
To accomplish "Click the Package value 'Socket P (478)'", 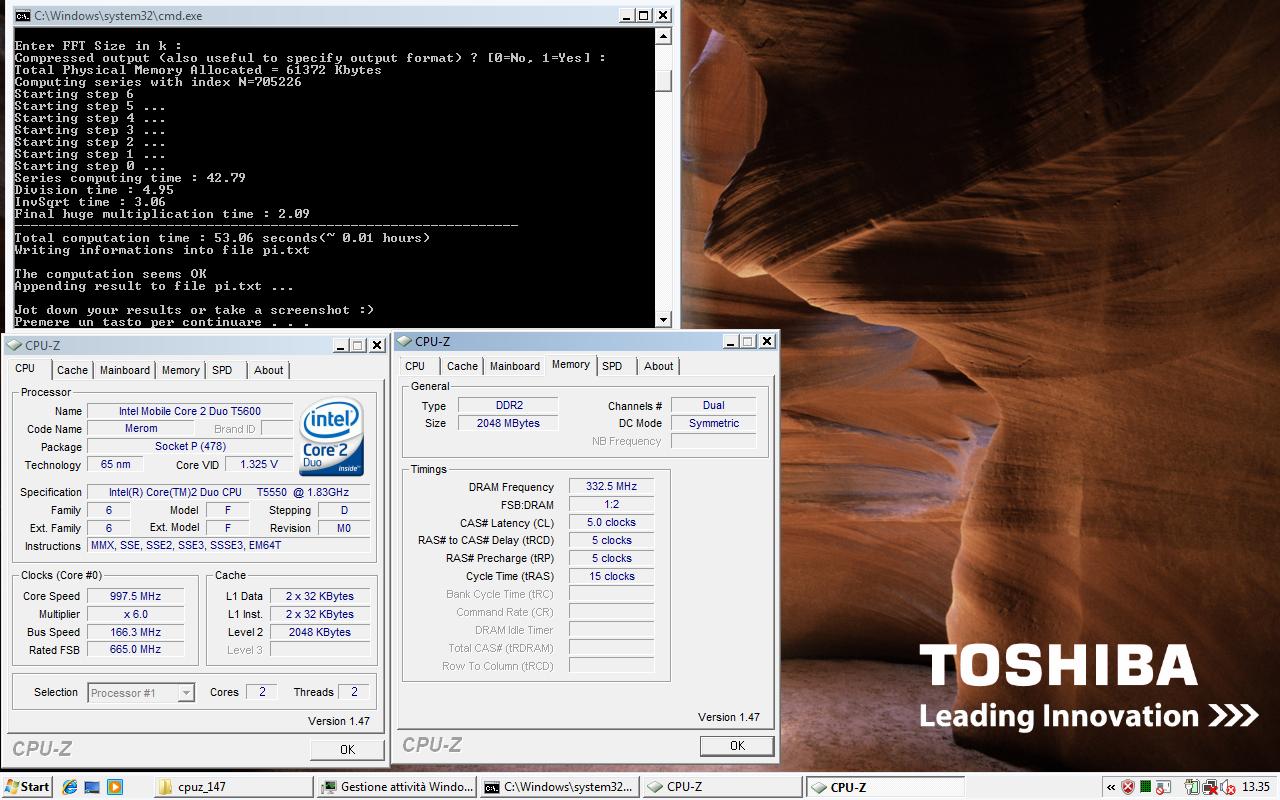I will pyautogui.click(x=190, y=447).
